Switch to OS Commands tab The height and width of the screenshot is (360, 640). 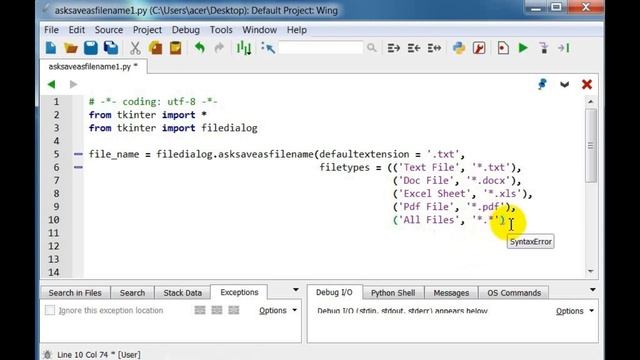514,293
